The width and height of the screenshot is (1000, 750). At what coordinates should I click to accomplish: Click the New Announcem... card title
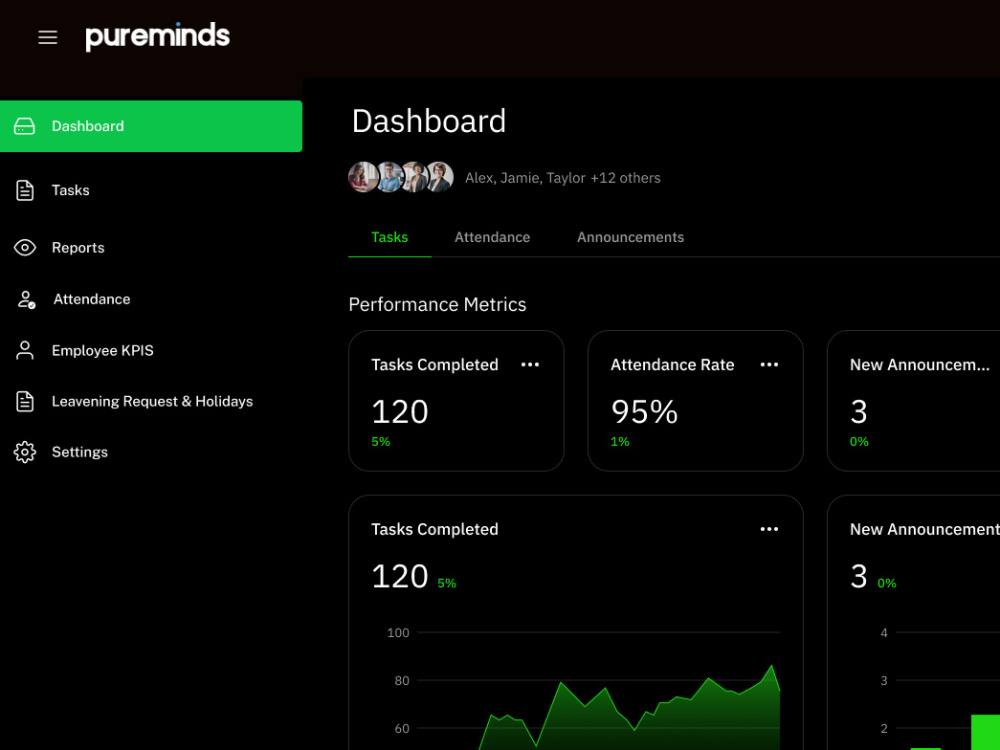pyautogui.click(x=920, y=365)
